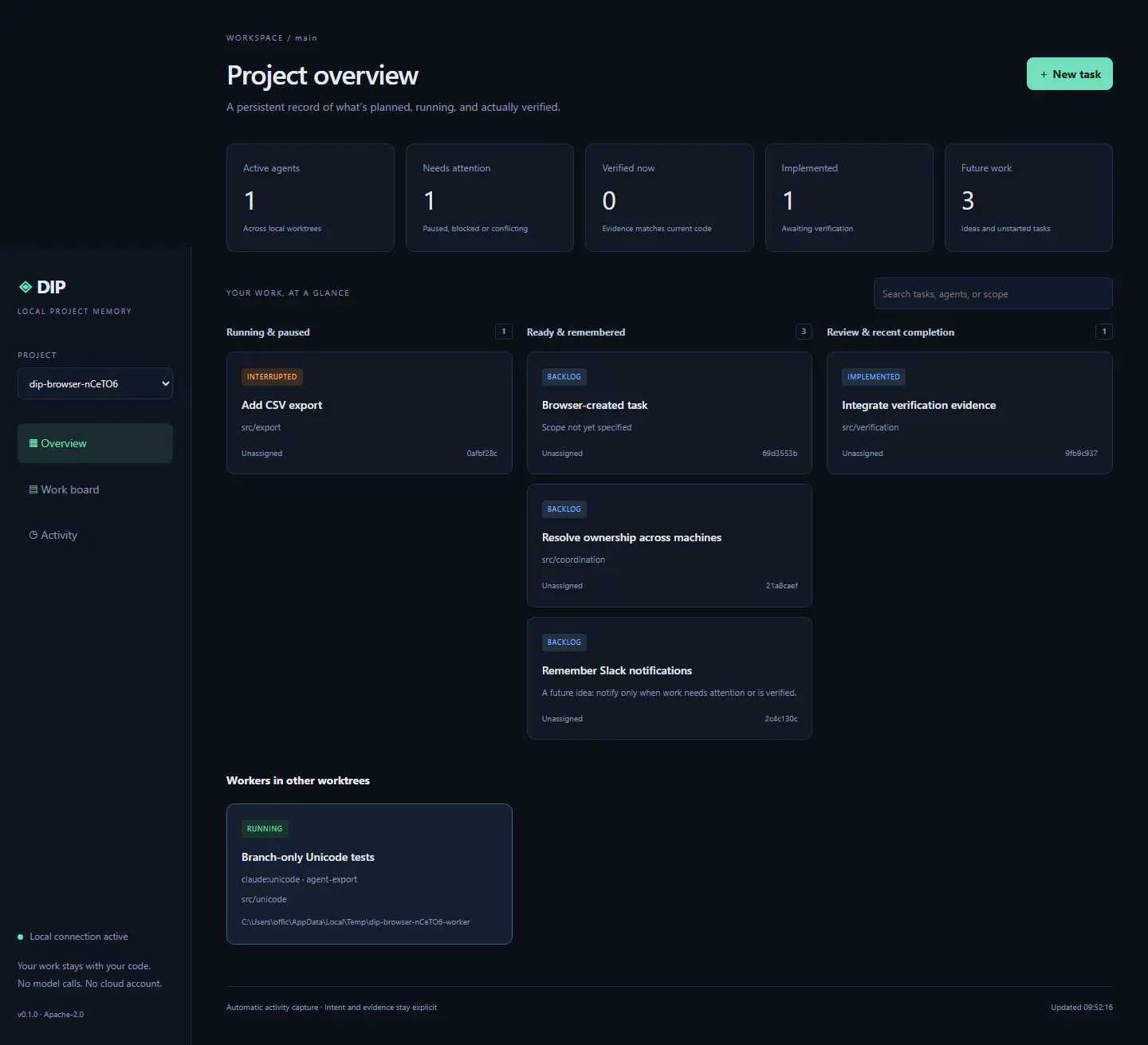Open the Resolve ownership across machines card
This screenshot has width=1148, height=1045.
(670, 545)
